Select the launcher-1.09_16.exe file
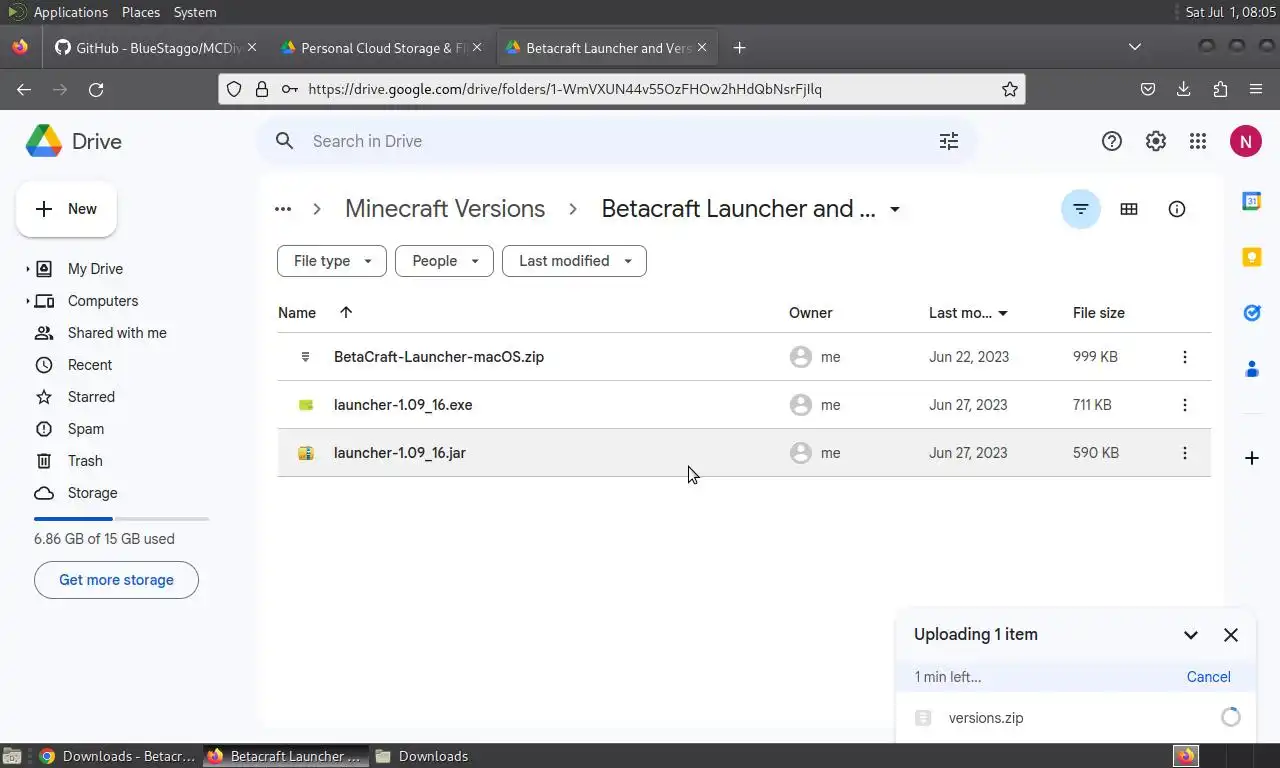 coord(744,405)
